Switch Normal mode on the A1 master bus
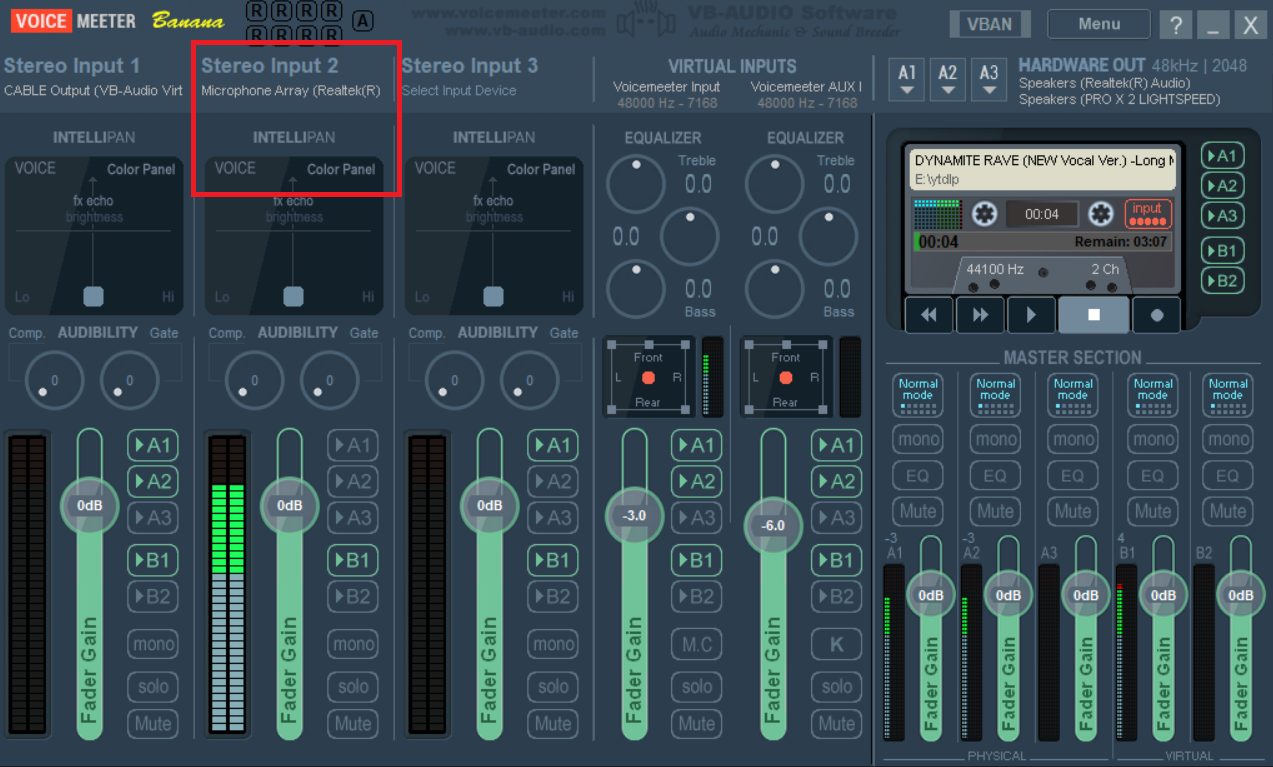1273x767 pixels. [917, 395]
